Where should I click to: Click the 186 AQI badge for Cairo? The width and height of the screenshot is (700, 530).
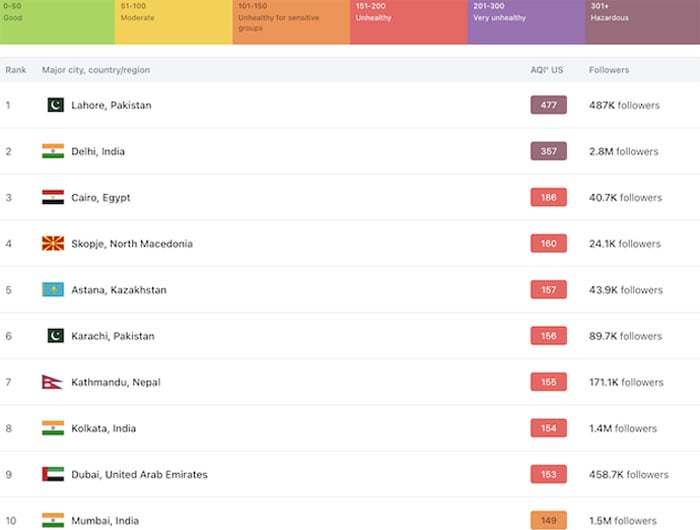click(549, 197)
